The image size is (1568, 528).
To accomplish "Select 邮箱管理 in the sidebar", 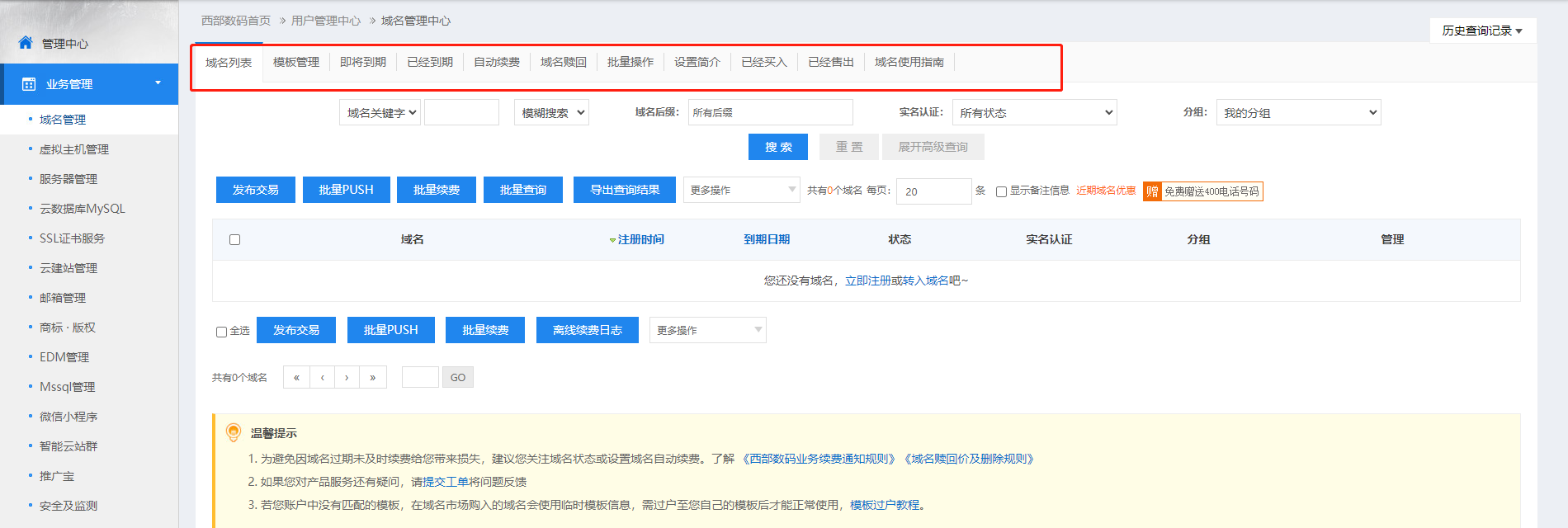I will pos(63,298).
